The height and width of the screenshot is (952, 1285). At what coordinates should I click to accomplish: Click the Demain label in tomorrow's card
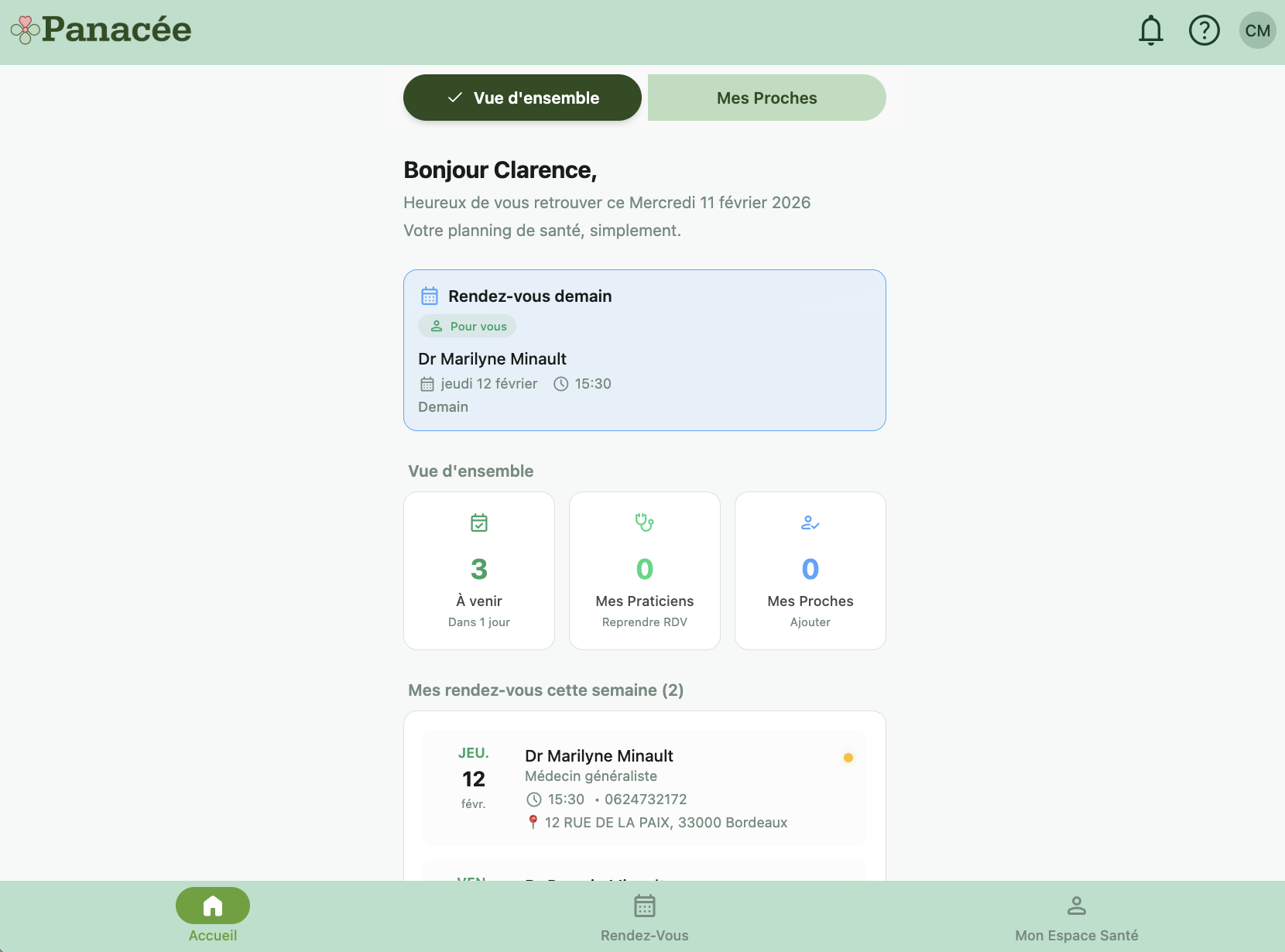(443, 406)
